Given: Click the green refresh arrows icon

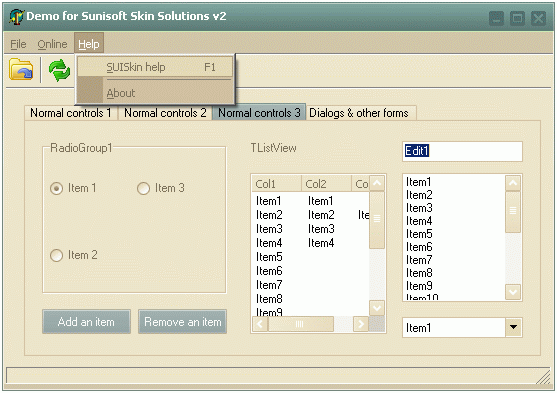Looking at the screenshot, I should click(59, 70).
